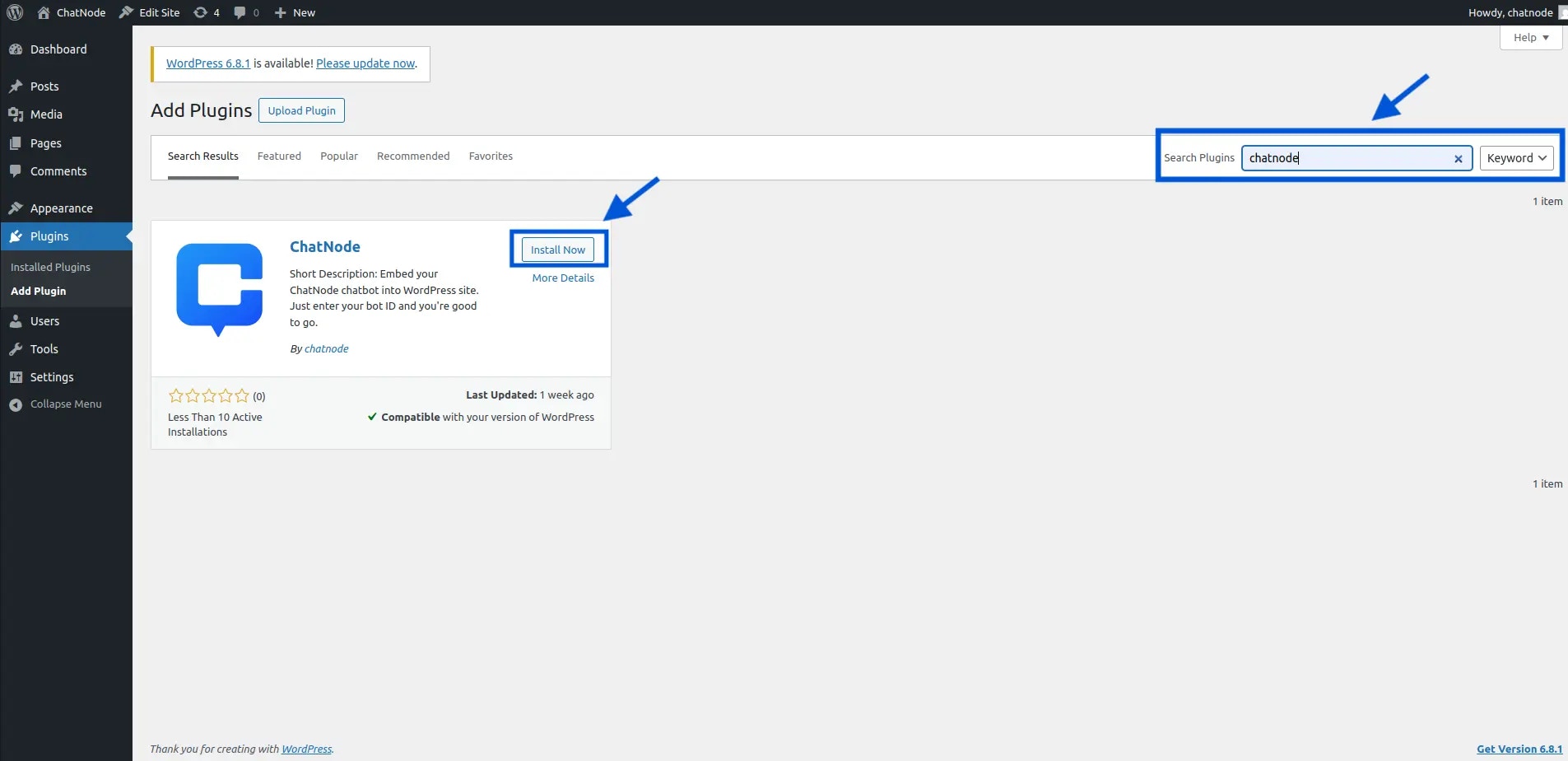The width and height of the screenshot is (1568, 761).
Task: Open the ChatNode plugin title link
Action: coord(325,247)
